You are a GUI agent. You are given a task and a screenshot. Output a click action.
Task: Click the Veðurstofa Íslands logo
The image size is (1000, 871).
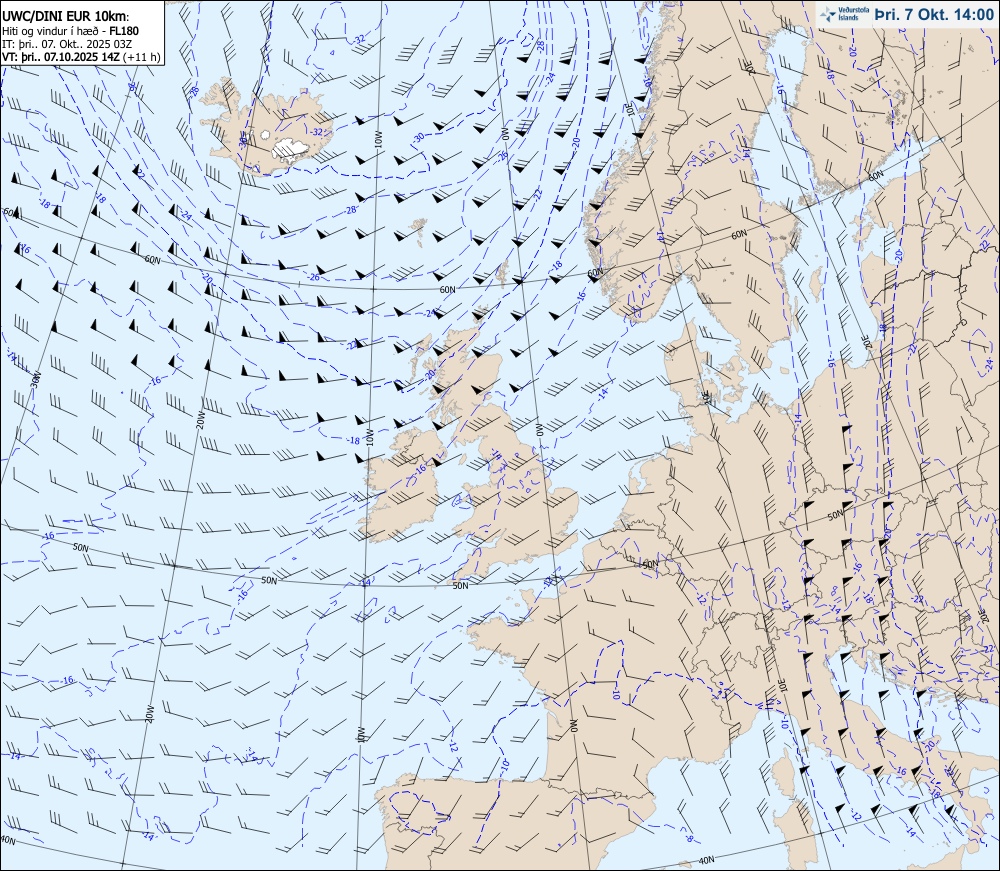tap(844, 14)
